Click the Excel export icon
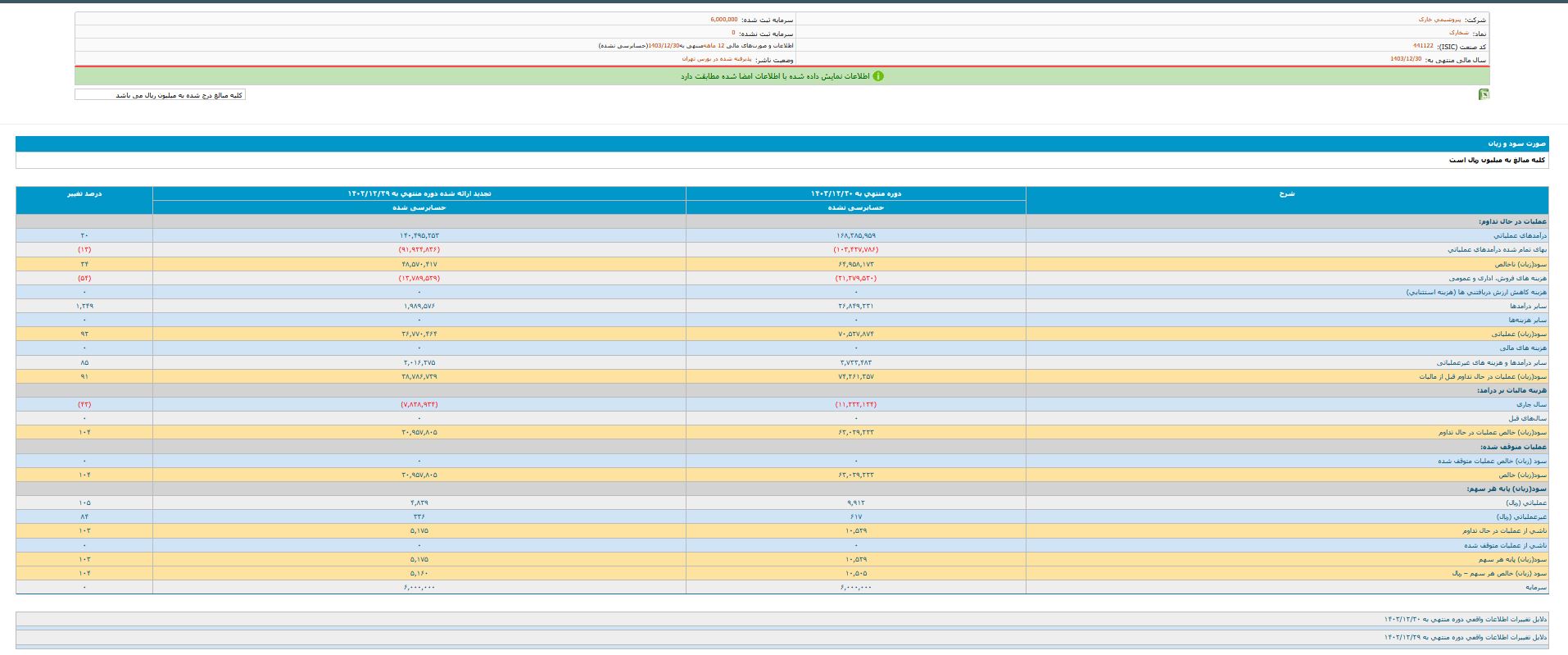 [x=1484, y=94]
